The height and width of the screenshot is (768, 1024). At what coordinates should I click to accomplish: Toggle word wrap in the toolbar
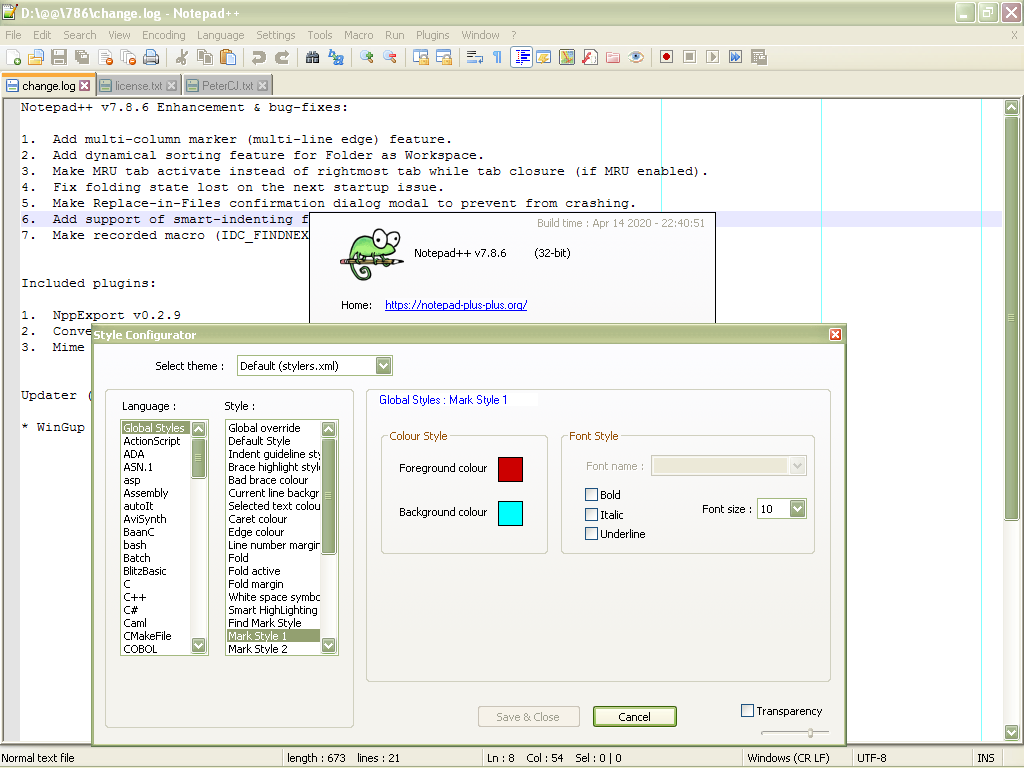click(x=475, y=57)
